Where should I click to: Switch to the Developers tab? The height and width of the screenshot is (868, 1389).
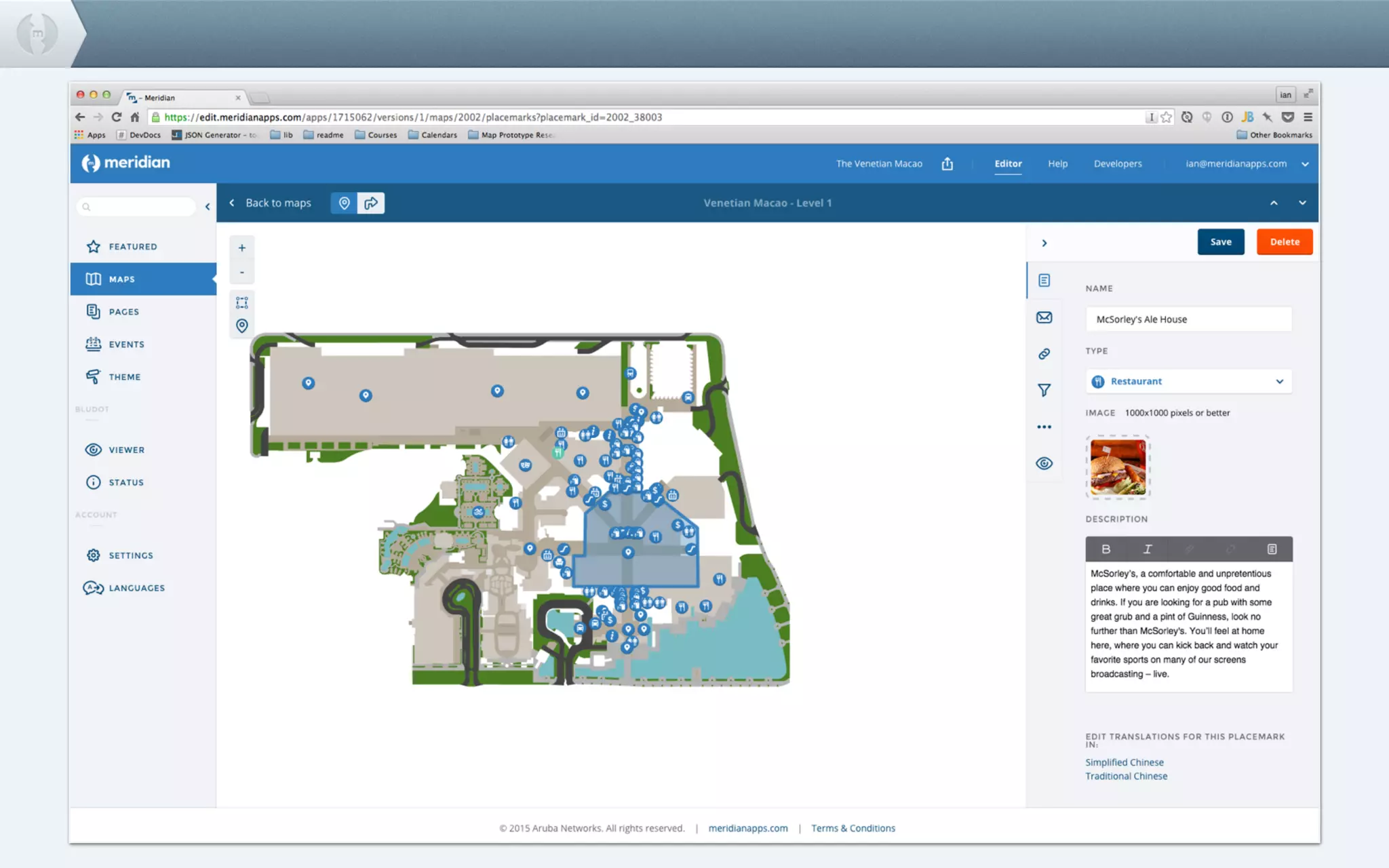1117,164
